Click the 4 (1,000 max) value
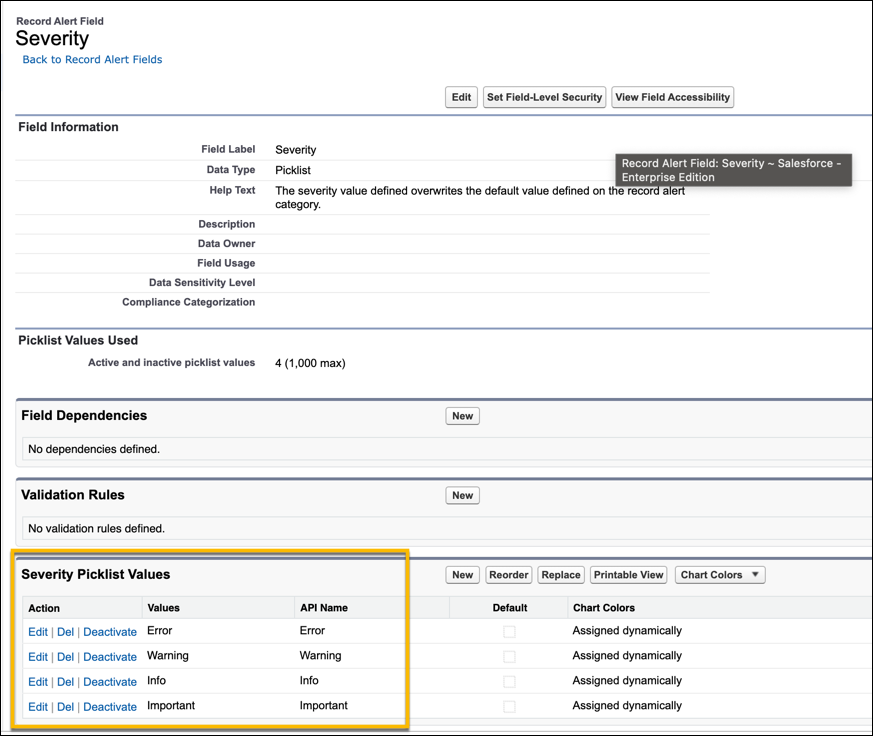This screenshot has width=873, height=736. tap(310, 364)
